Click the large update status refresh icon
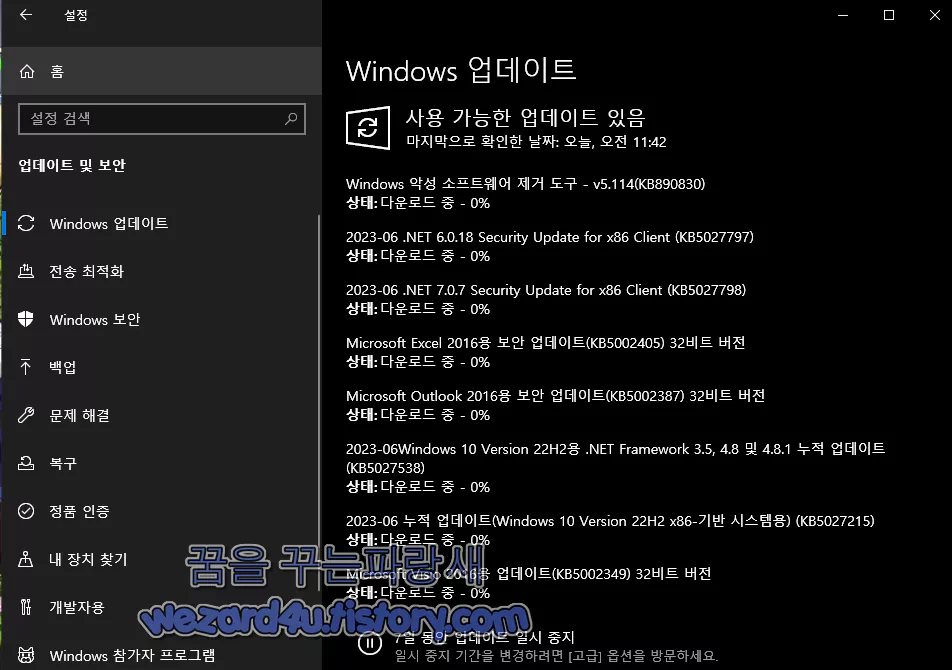Screen dimensions: 952x670 [x=368, y=127]
